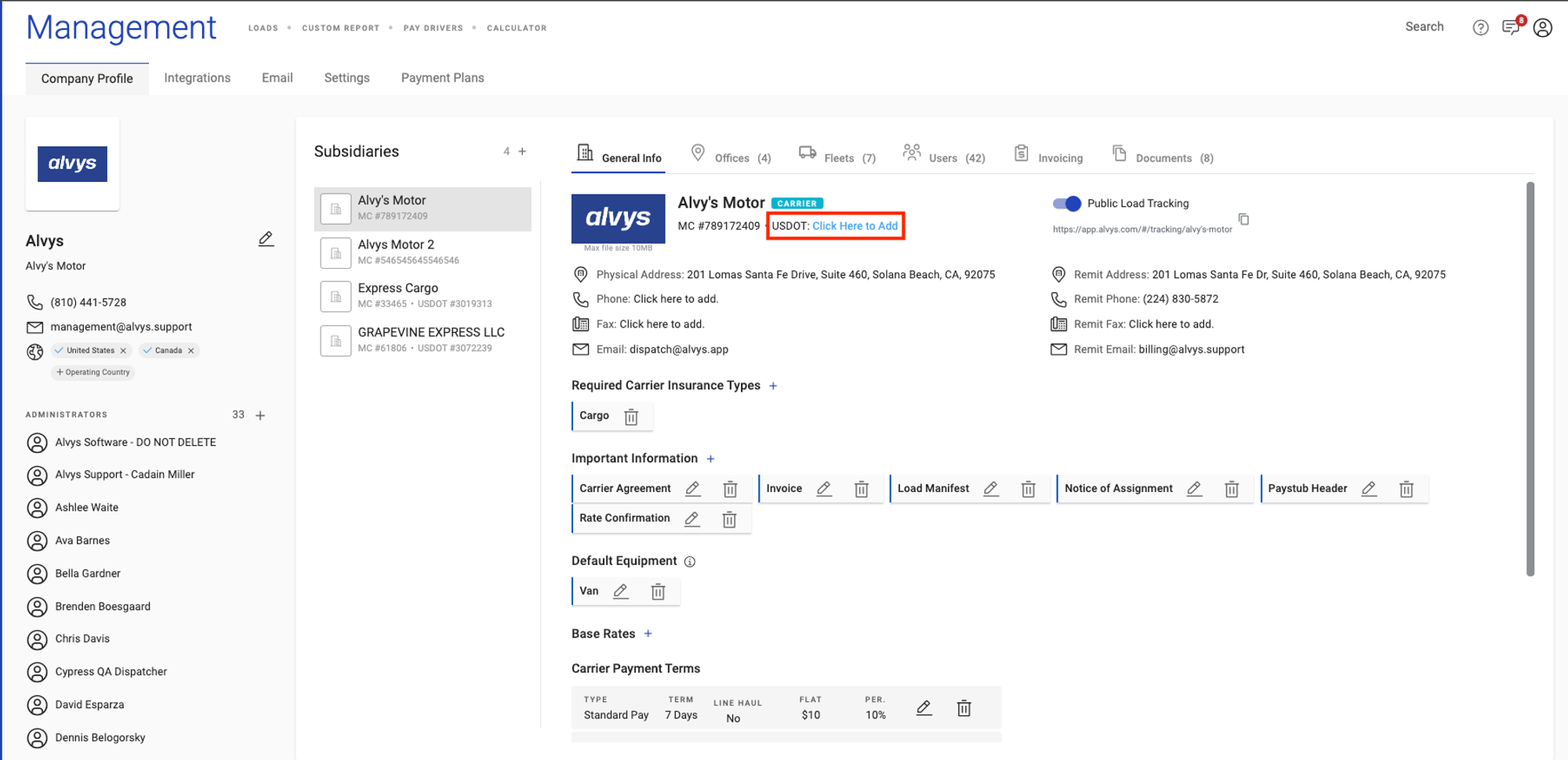The width and height of the screenshot is (1568, 760).
Task: Edit the Load Manifest entry
Action: click(x=991, y=489)
